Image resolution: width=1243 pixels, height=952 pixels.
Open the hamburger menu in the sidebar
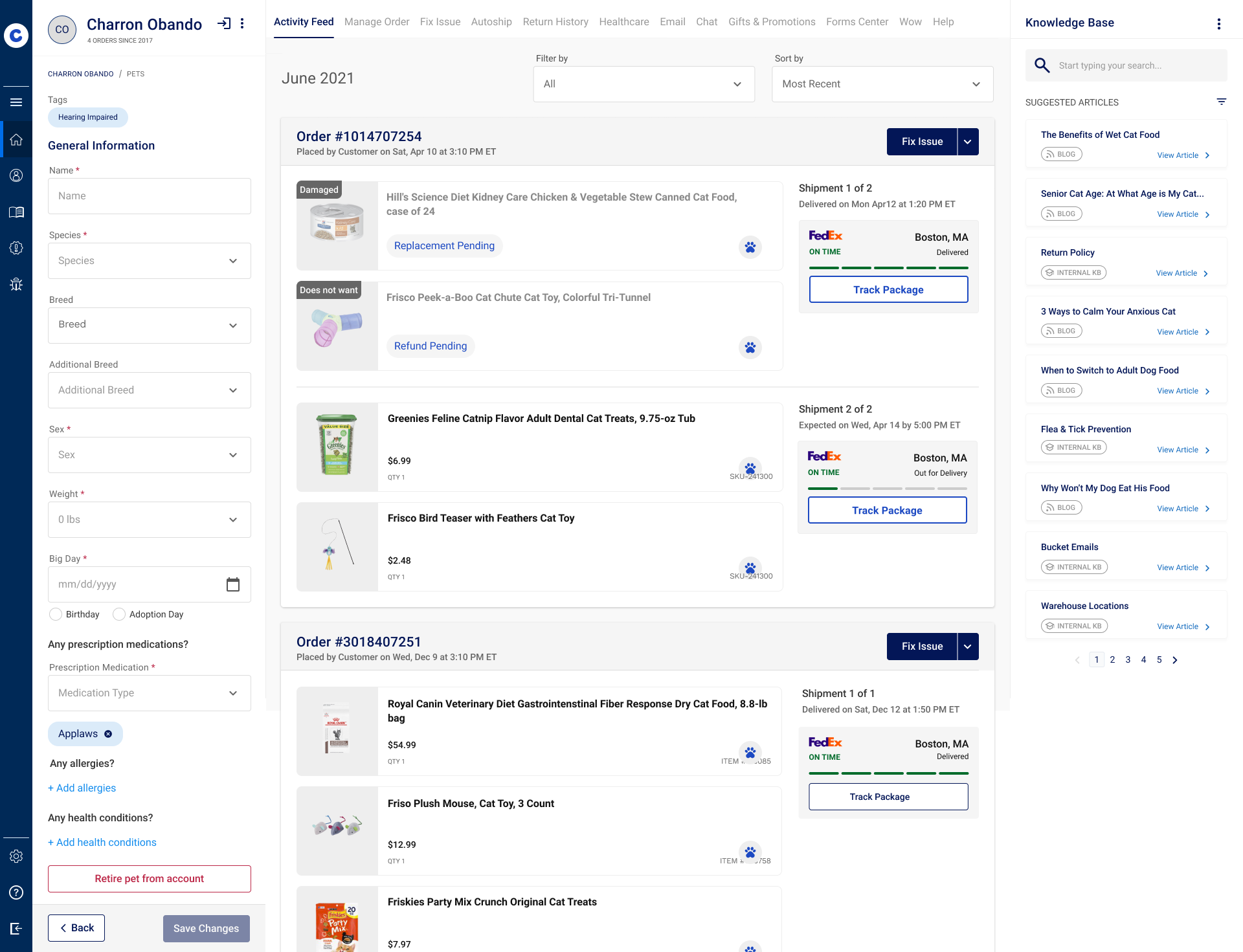pyautogui.click(x=16, y=102)
